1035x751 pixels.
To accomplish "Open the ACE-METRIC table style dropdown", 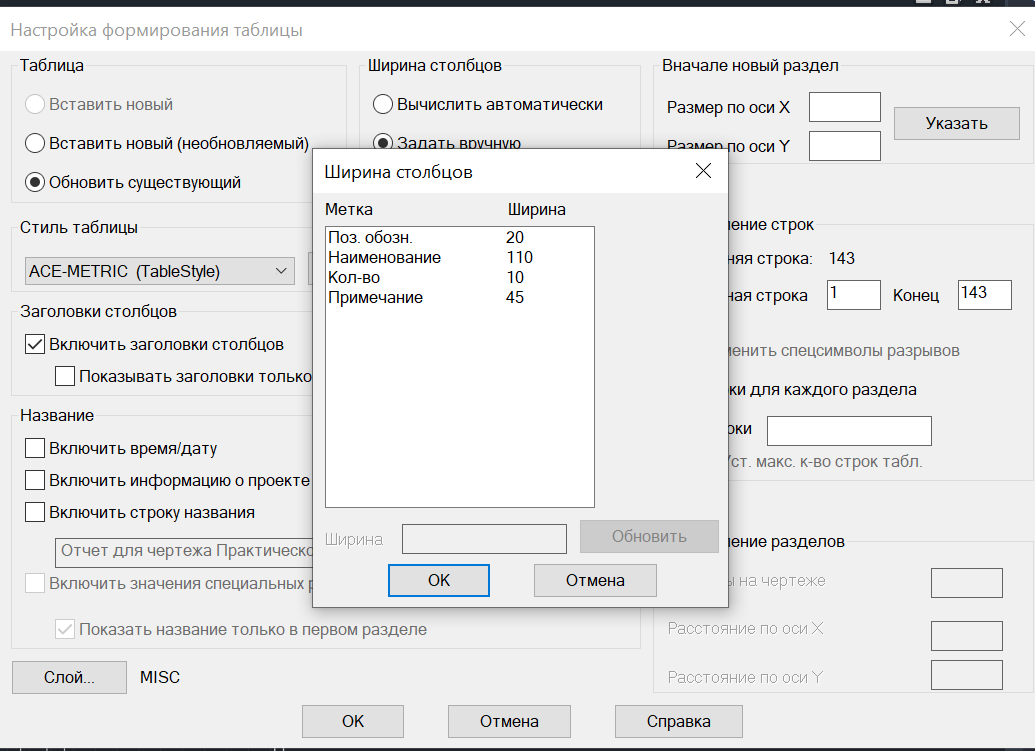I will 160,271.
